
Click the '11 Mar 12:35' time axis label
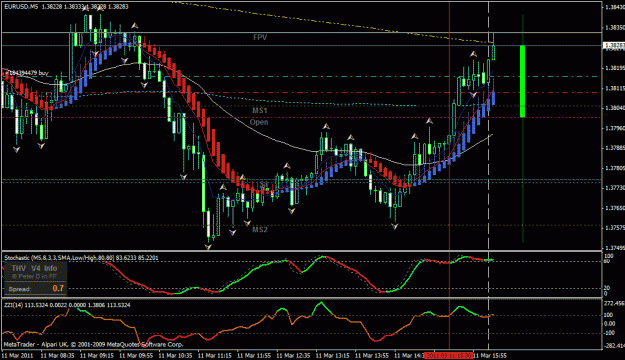pyautogui.click(x=293, y=355)
